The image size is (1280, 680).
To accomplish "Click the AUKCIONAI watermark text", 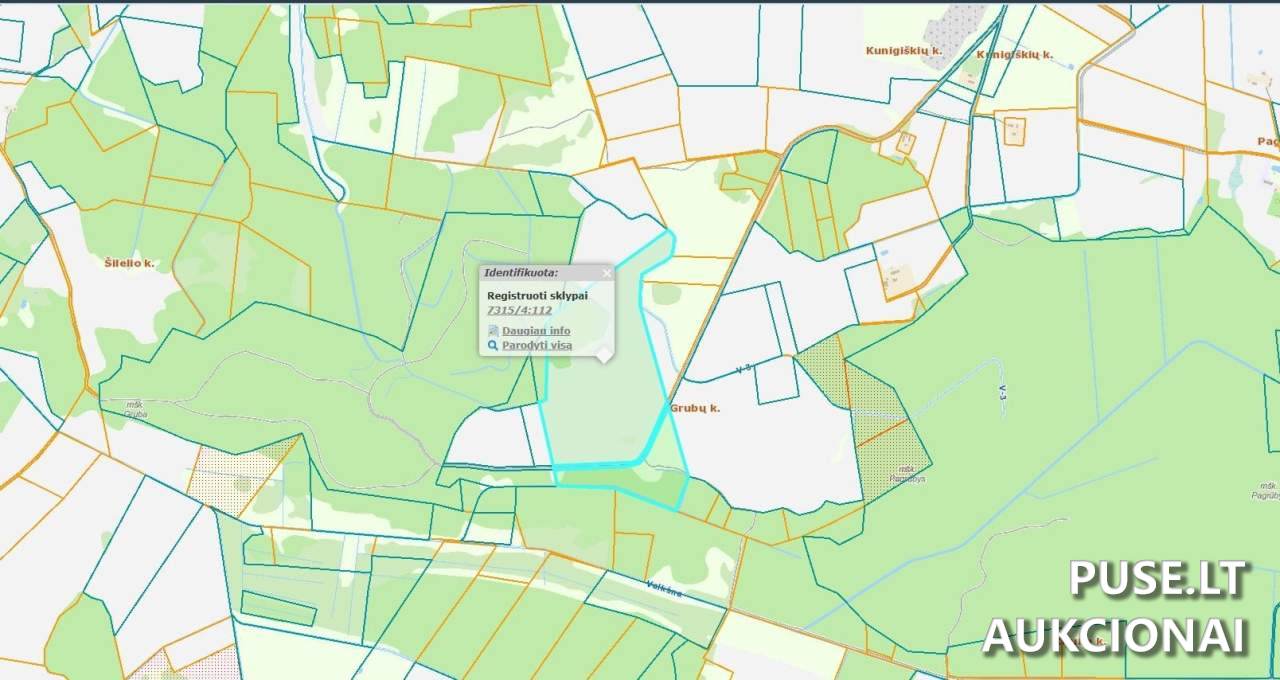I will [1116, 634].
